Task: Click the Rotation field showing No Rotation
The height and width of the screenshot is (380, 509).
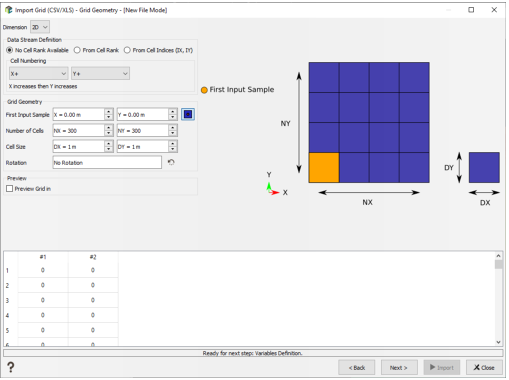Action: pyautogui.click(x=107, y=163)
